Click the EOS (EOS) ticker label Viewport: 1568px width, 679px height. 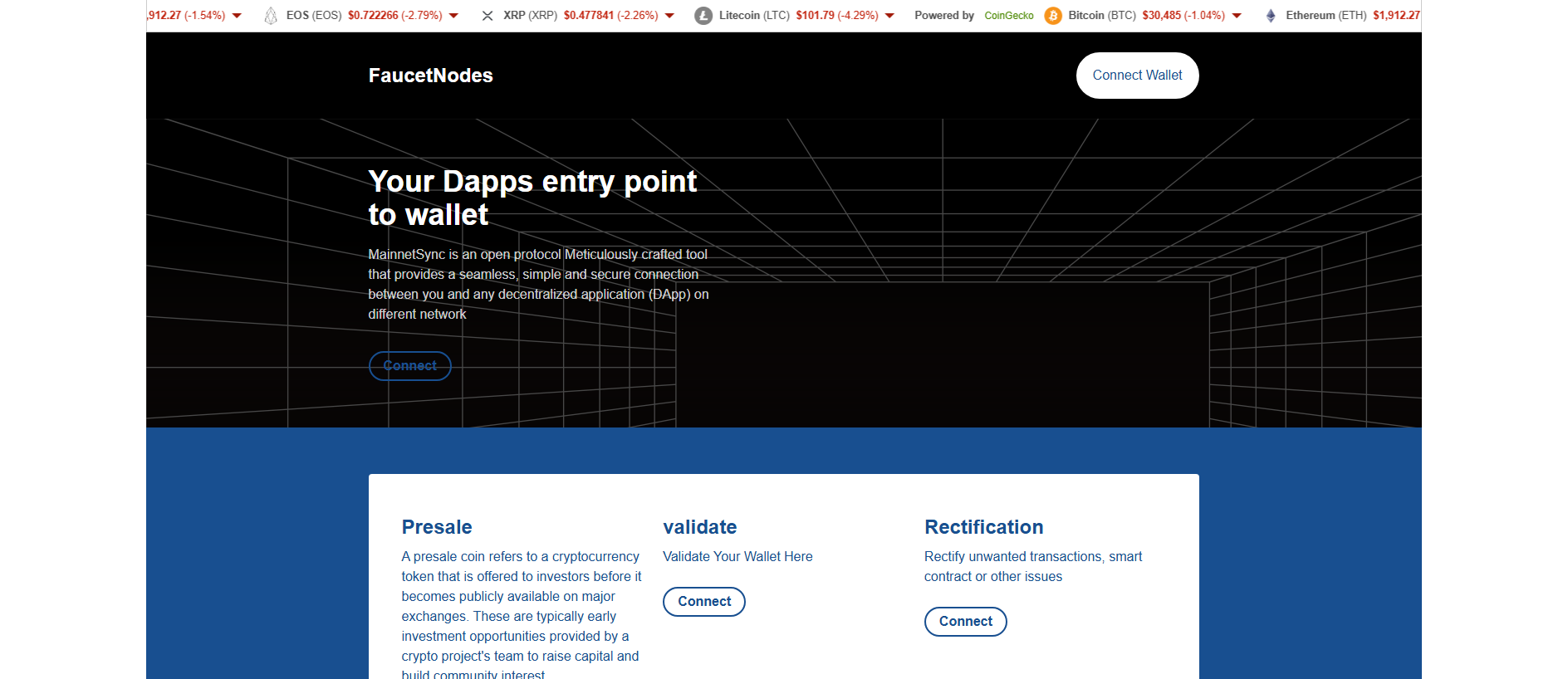click(x=314, y=16)
